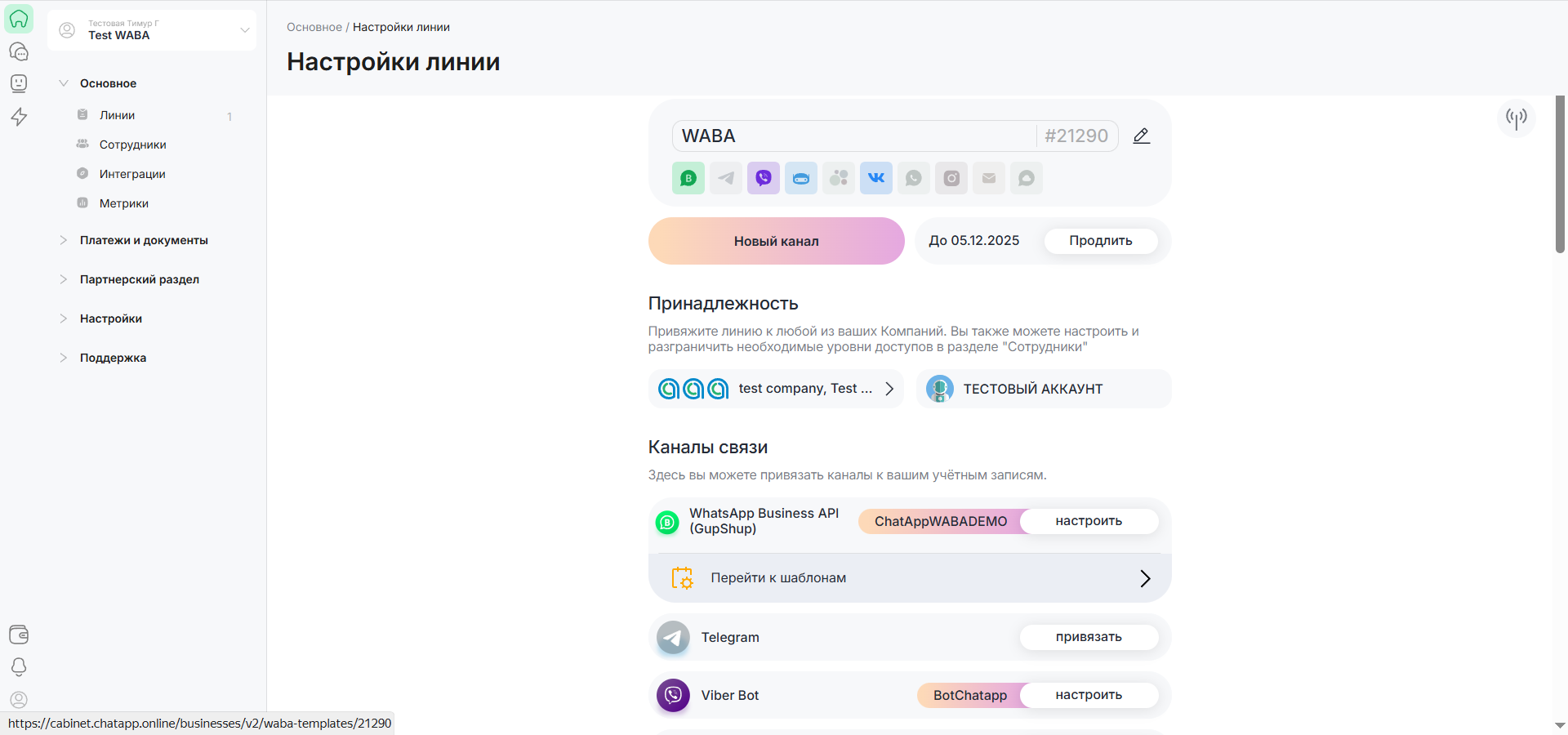Open the Test WABA account dropdown
The height and width of the screenshot is (735, 1568).
coord(152,30)
